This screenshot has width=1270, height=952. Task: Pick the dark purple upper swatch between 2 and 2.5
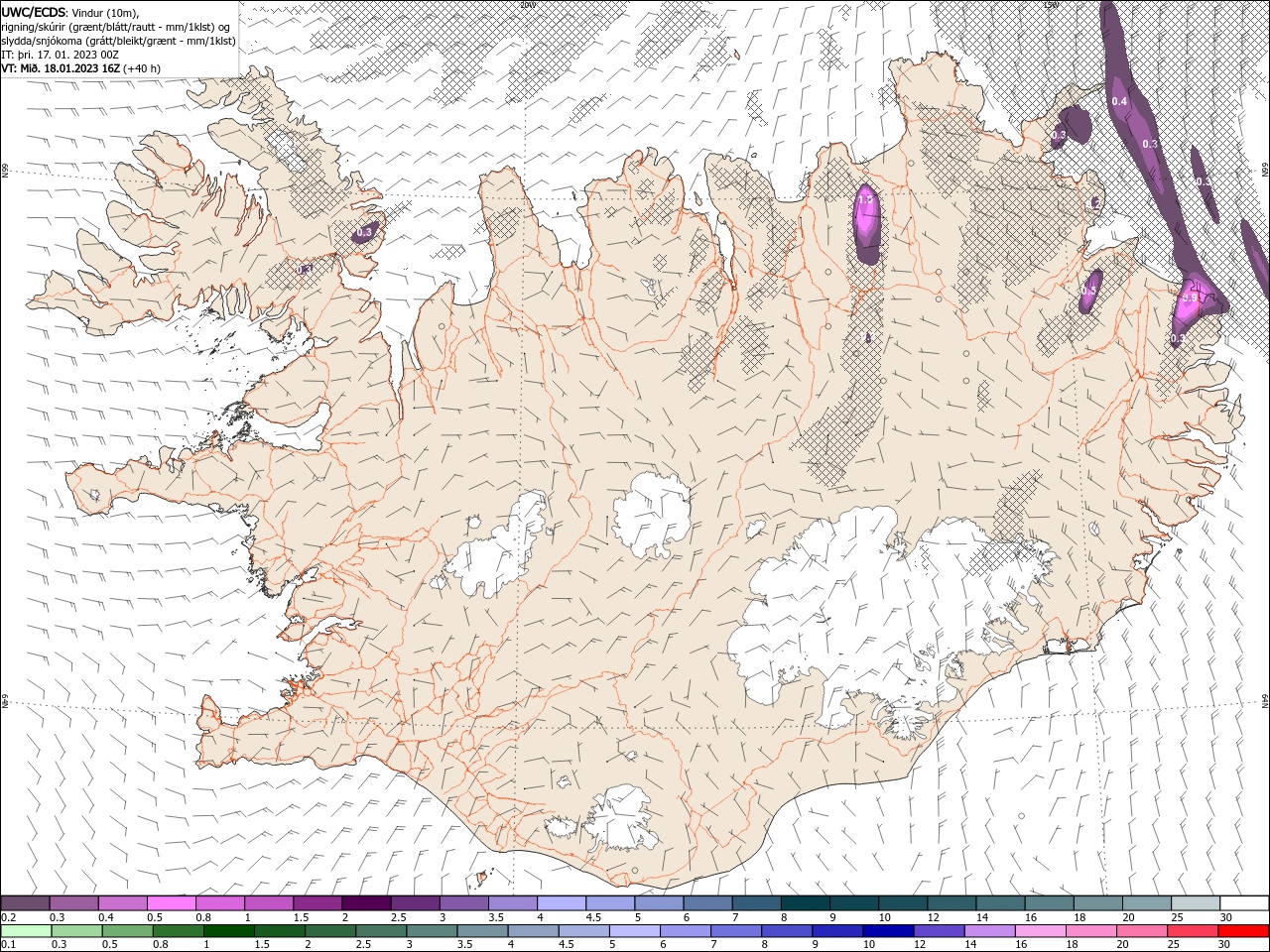[366, 902]
